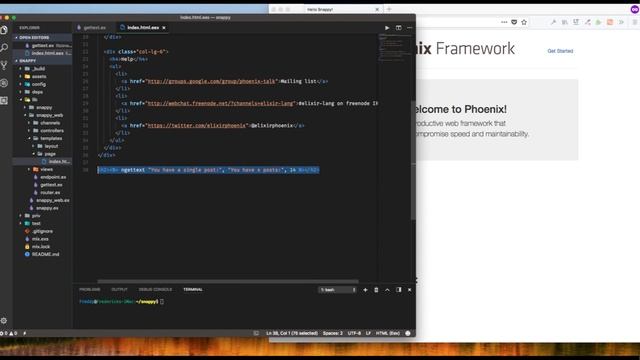Open the Extensions view in activity bar
Screen dimensions: 640x360
[4, 100]
